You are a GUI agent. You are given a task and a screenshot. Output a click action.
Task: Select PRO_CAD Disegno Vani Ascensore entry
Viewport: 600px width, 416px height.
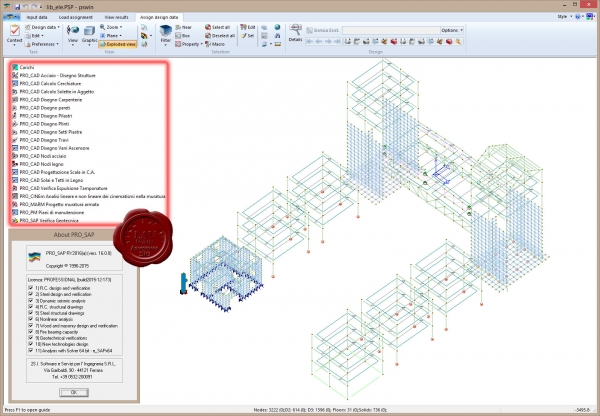(x=51, y=148)
